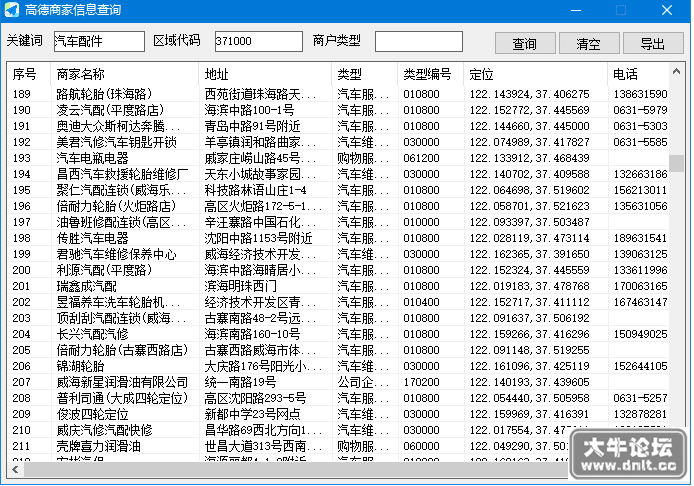The height and width of the screenshot is (486, 694).
Task: Click the 清空 clear button
Action: click(589, 43)
